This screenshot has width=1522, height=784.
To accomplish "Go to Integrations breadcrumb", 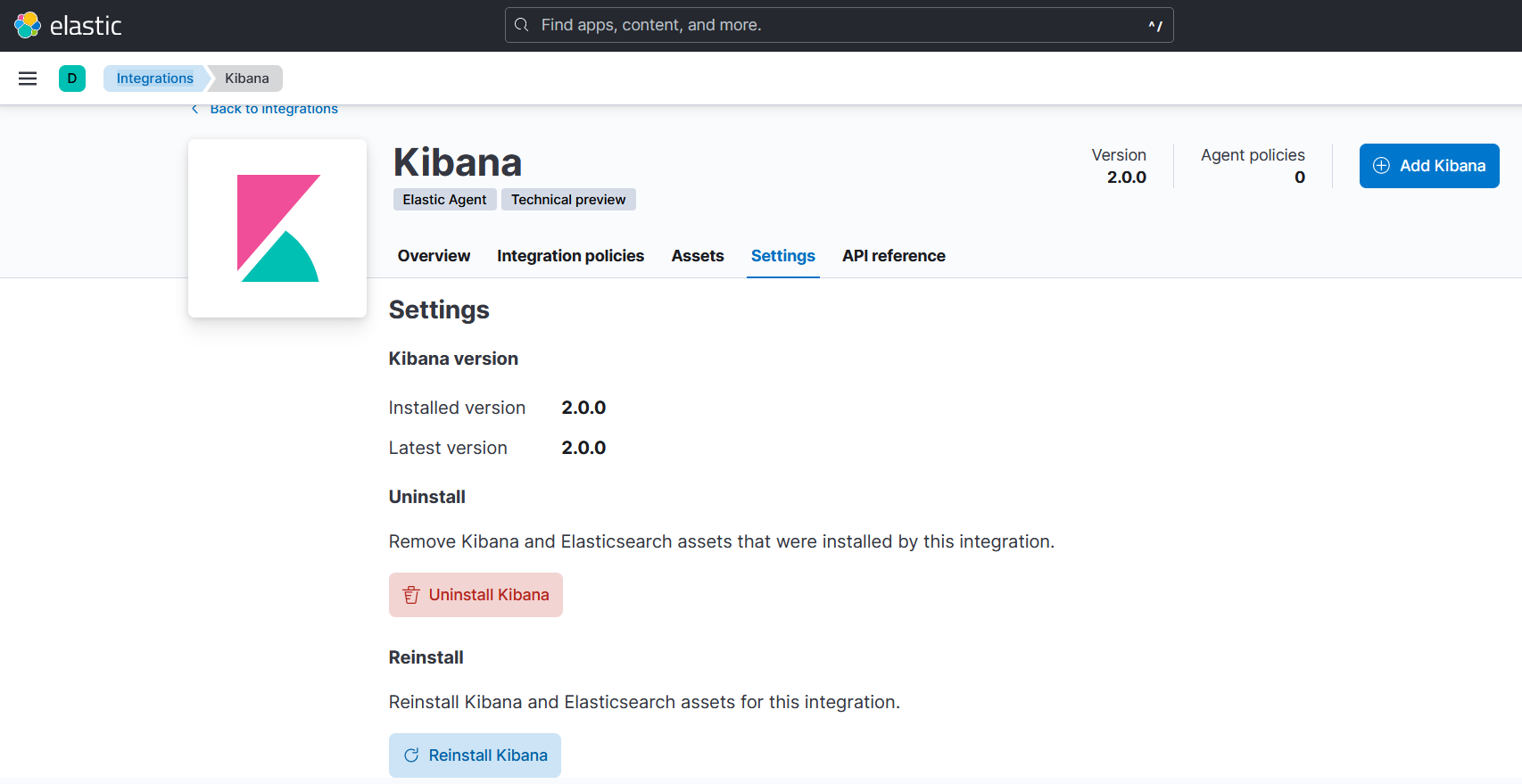I will 155,78.
